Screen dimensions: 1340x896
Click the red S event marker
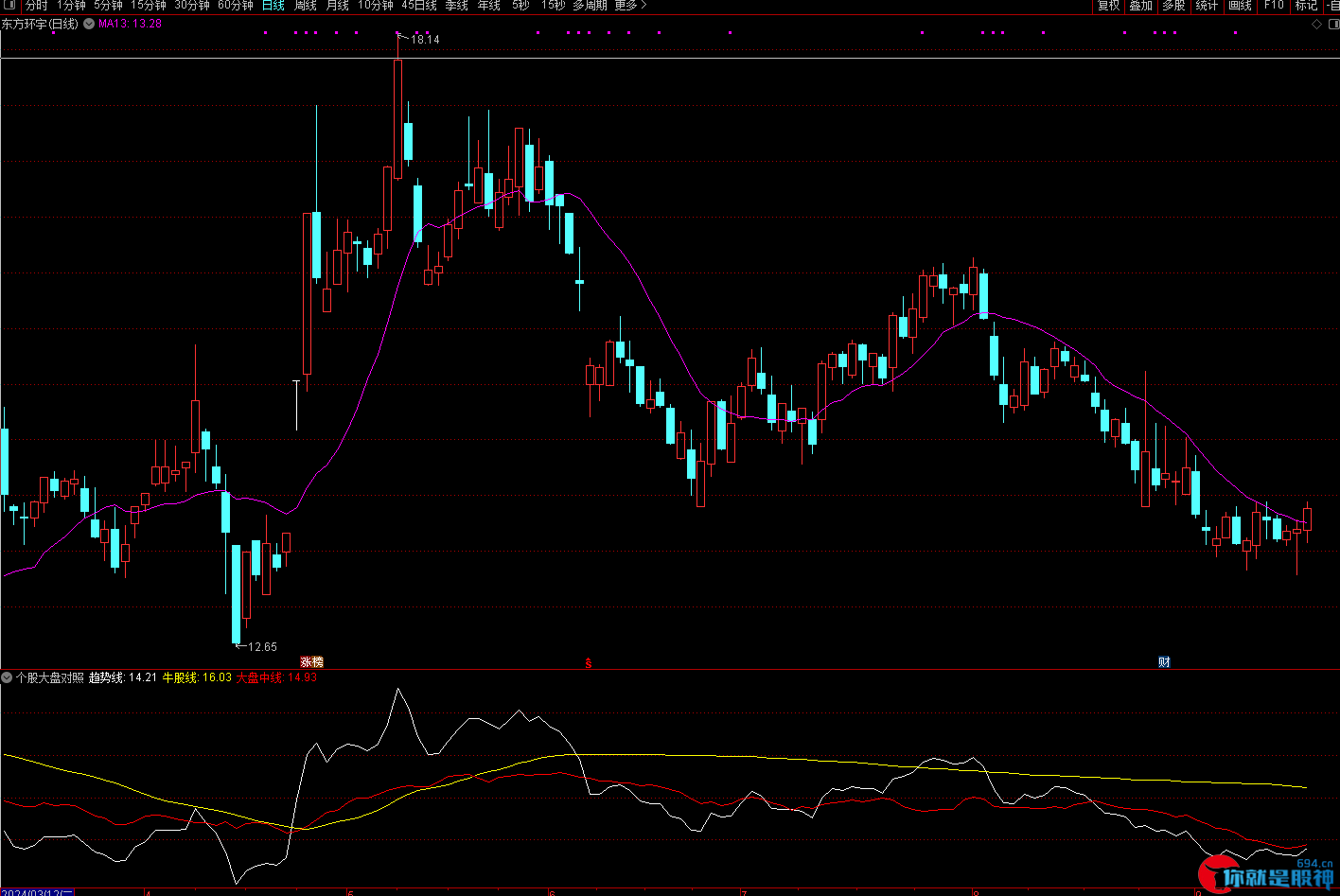coord(589,663)
